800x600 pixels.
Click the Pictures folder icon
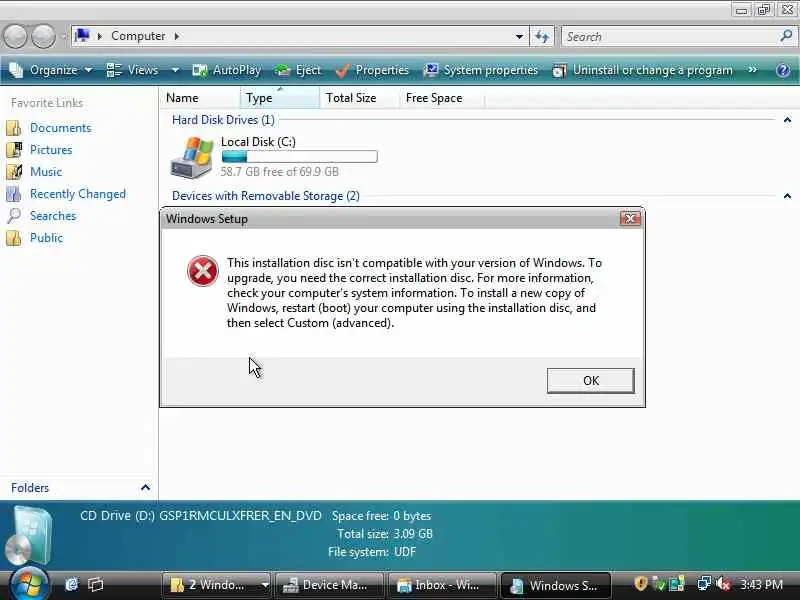(x=14, y=150)
